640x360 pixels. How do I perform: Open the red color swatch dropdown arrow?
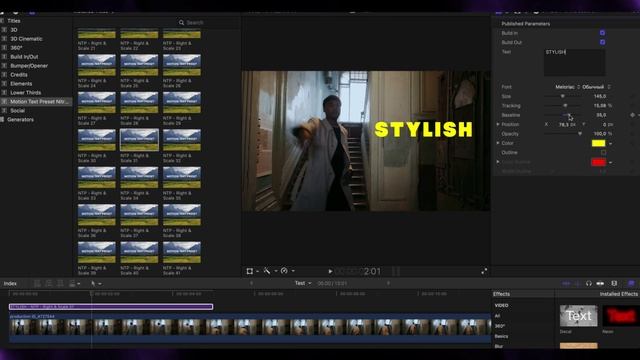tap(611, 162)
